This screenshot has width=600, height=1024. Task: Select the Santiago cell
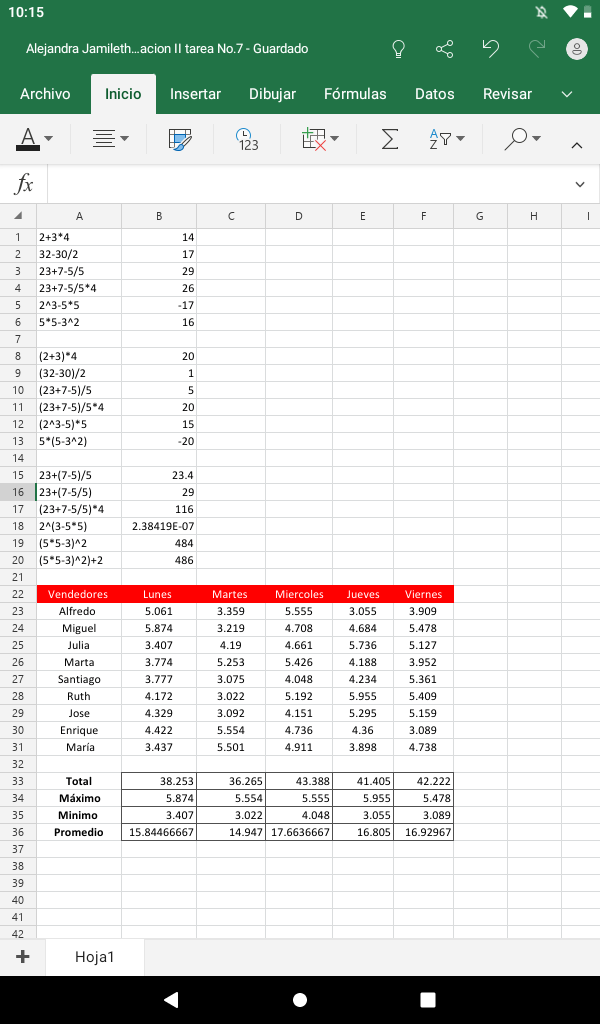[79, 679]
